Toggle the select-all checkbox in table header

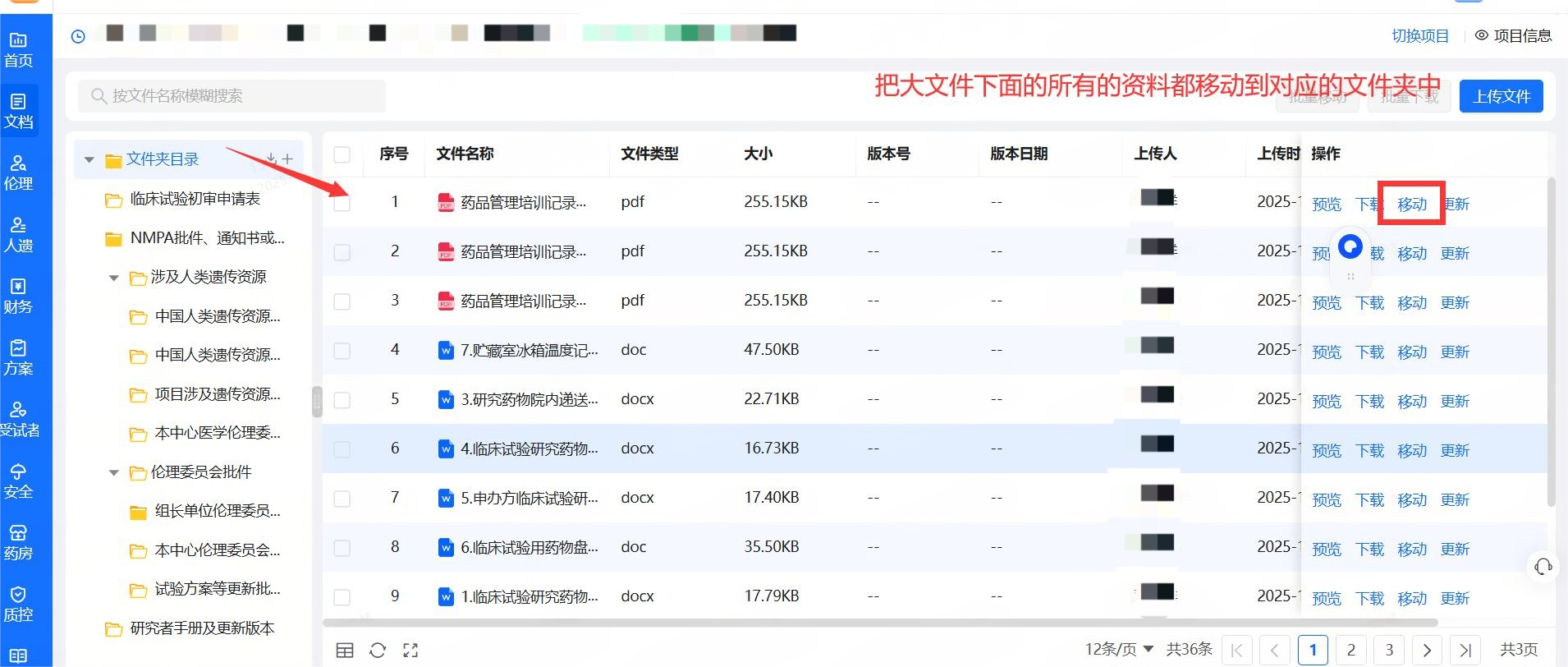pos(342,154)
